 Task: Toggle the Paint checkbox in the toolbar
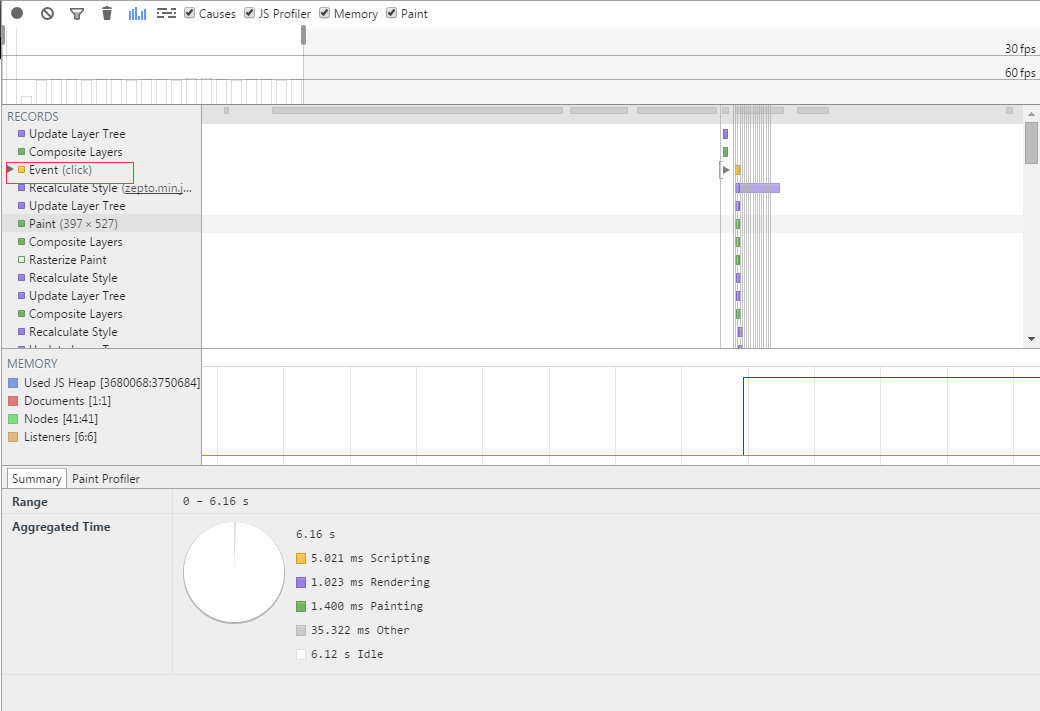click(x=392, y=14)
